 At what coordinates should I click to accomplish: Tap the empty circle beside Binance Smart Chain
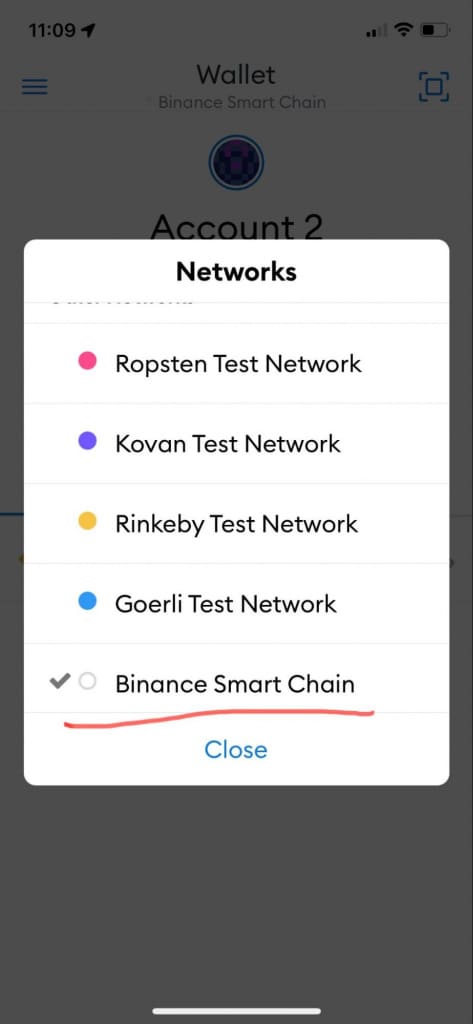pyautogui.click(x=88, y=682)
